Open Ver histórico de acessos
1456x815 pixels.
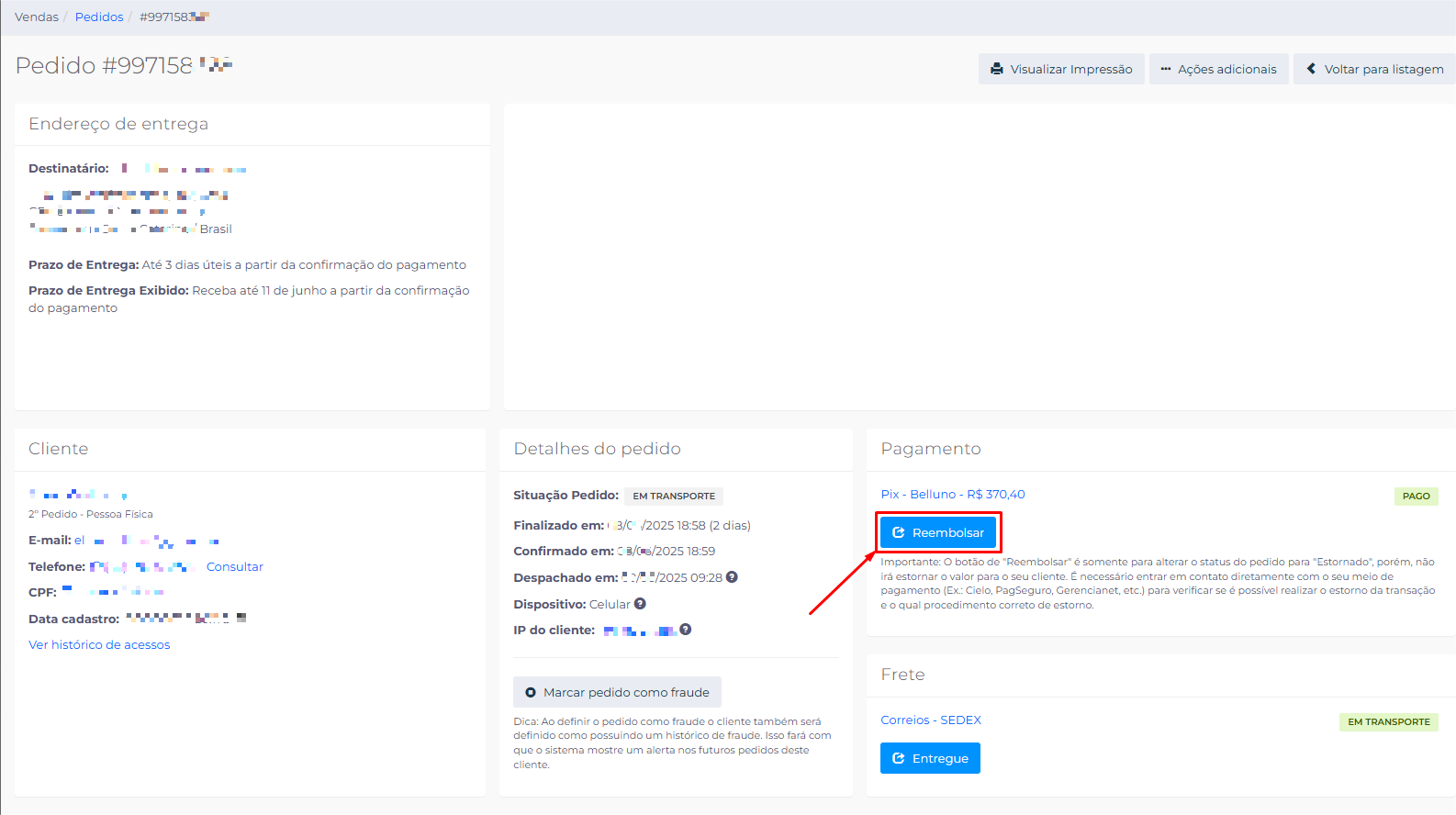click(x=99, y=644)
